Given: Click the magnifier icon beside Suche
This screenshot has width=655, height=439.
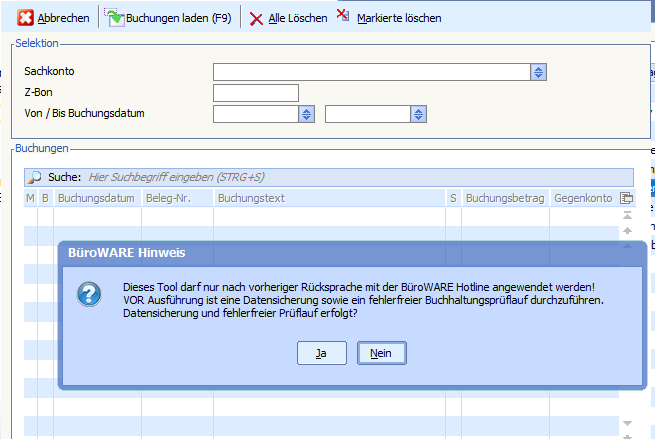Looking at the screenshot, I should click(35, 177).
